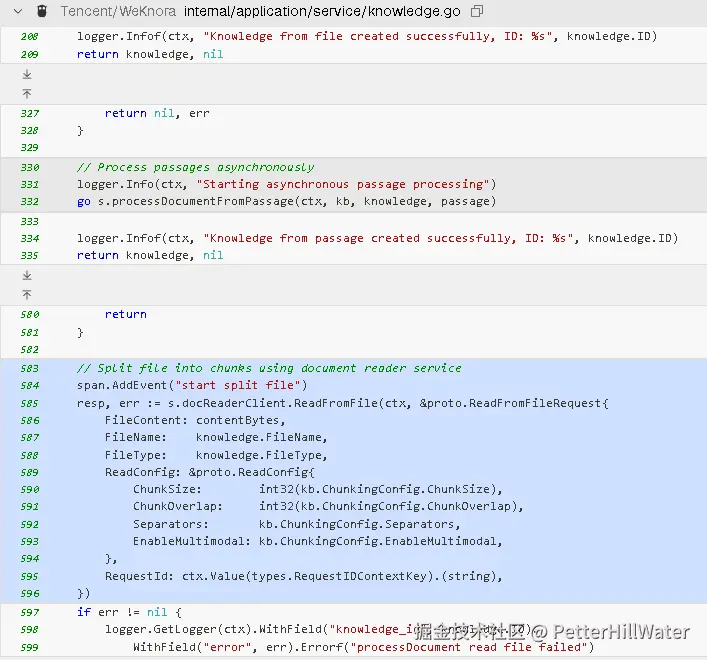Click "return nil, err" on line 327
The height and width of the screenshot is (660, 707).
pyautogui.click(x=157, y=114)
